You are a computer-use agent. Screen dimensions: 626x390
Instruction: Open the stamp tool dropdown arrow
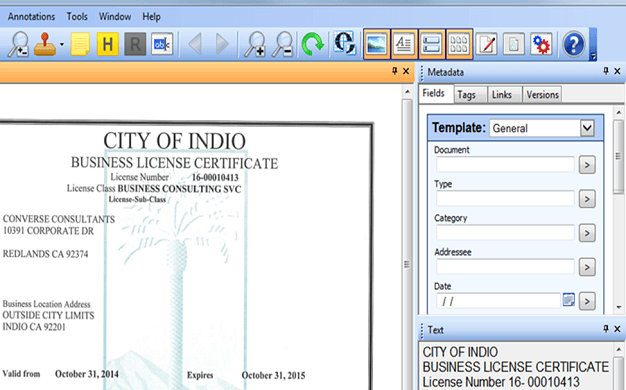pyautogui.click(x=62, y=44)
